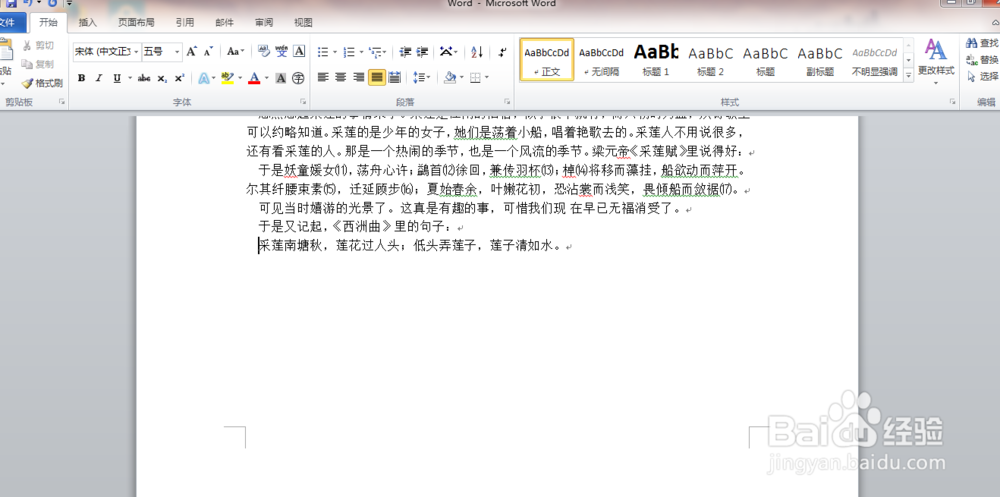Open the font size dropdown (五号)

178,52
